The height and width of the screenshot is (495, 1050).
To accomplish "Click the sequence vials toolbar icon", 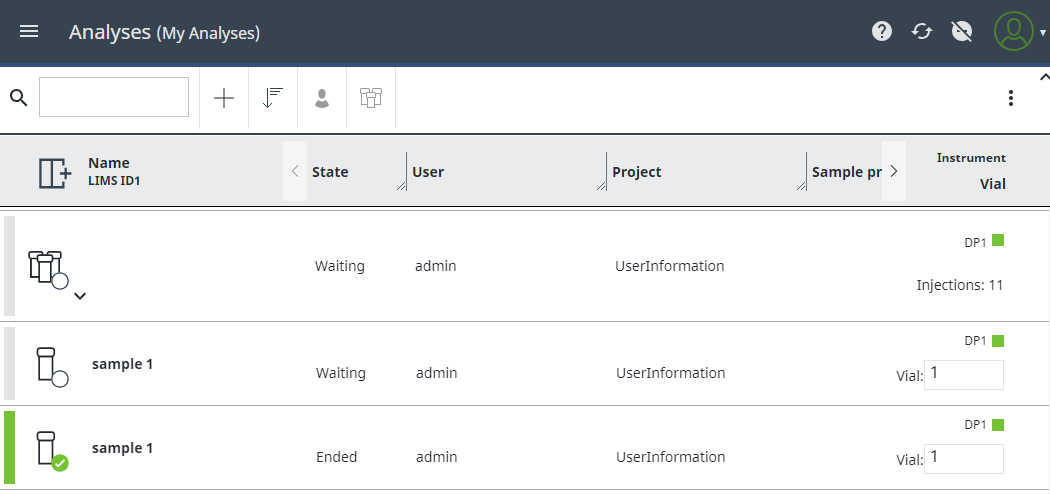I will point(371,98).
